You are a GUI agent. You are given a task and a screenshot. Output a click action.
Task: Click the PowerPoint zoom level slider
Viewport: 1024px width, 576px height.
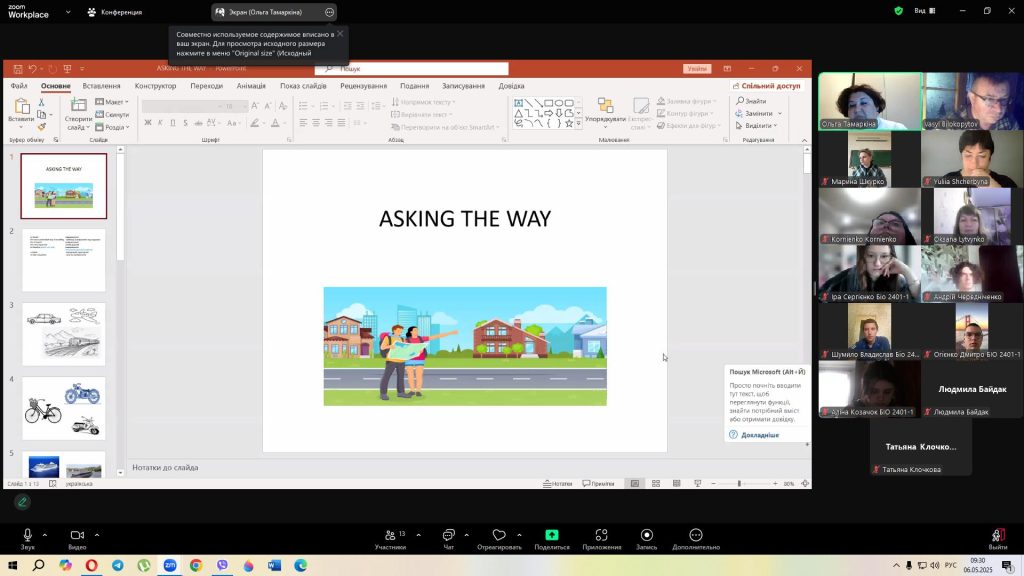[x=739, y=484]
